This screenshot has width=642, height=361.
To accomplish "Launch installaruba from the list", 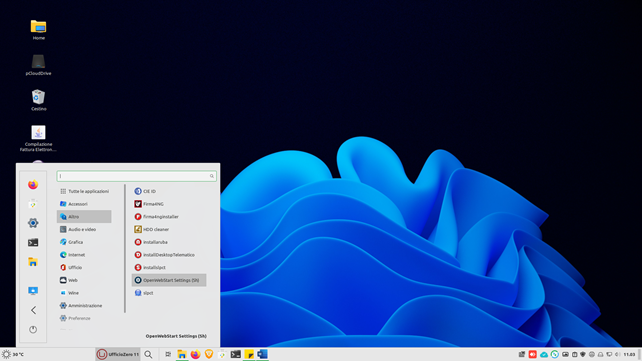I will (x=169, y=242).
